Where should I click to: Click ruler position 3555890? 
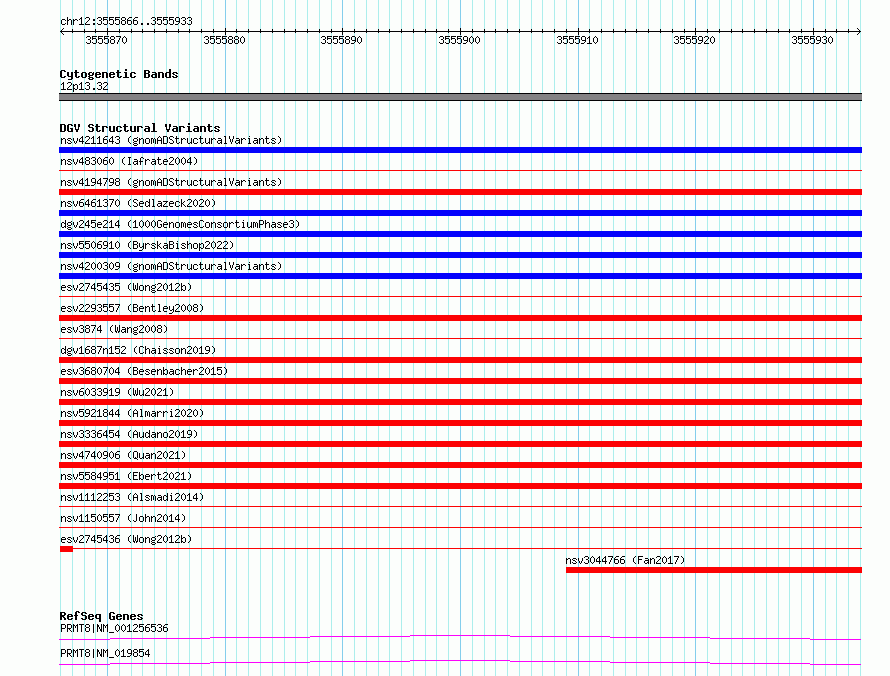pyautogui.click(x=341, y=40)
